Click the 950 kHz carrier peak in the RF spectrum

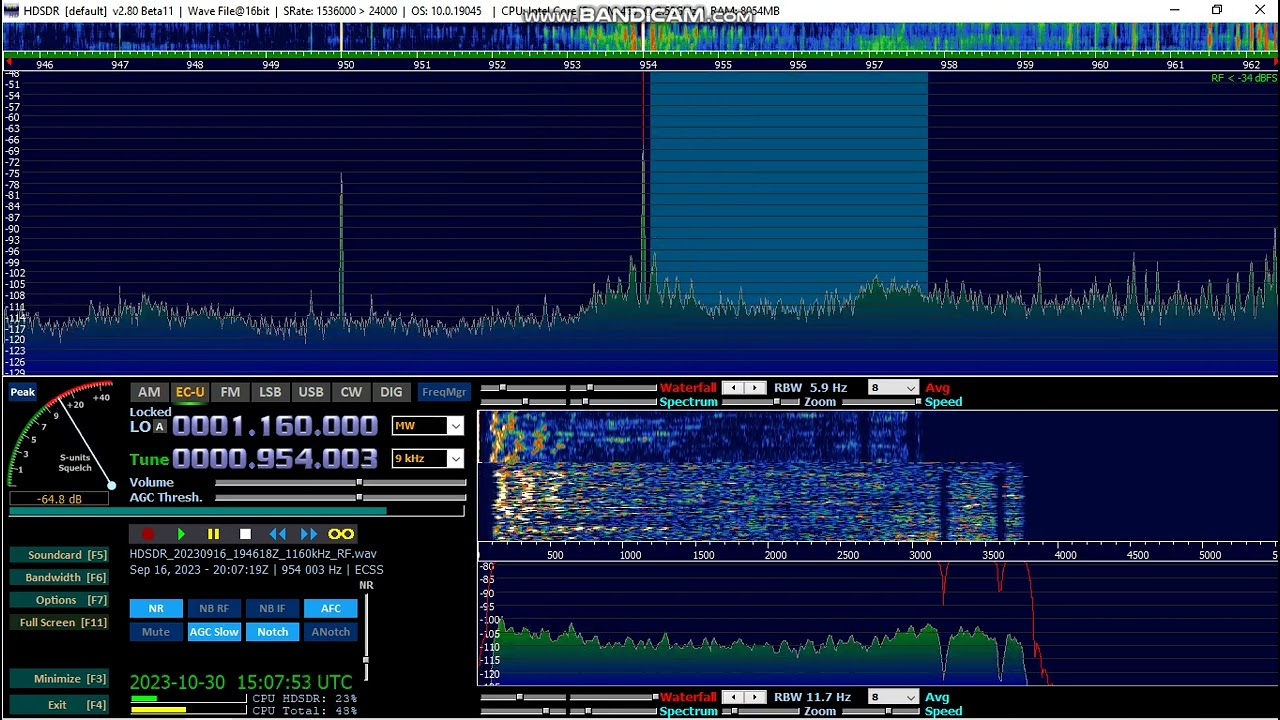(x=341, y=245)
